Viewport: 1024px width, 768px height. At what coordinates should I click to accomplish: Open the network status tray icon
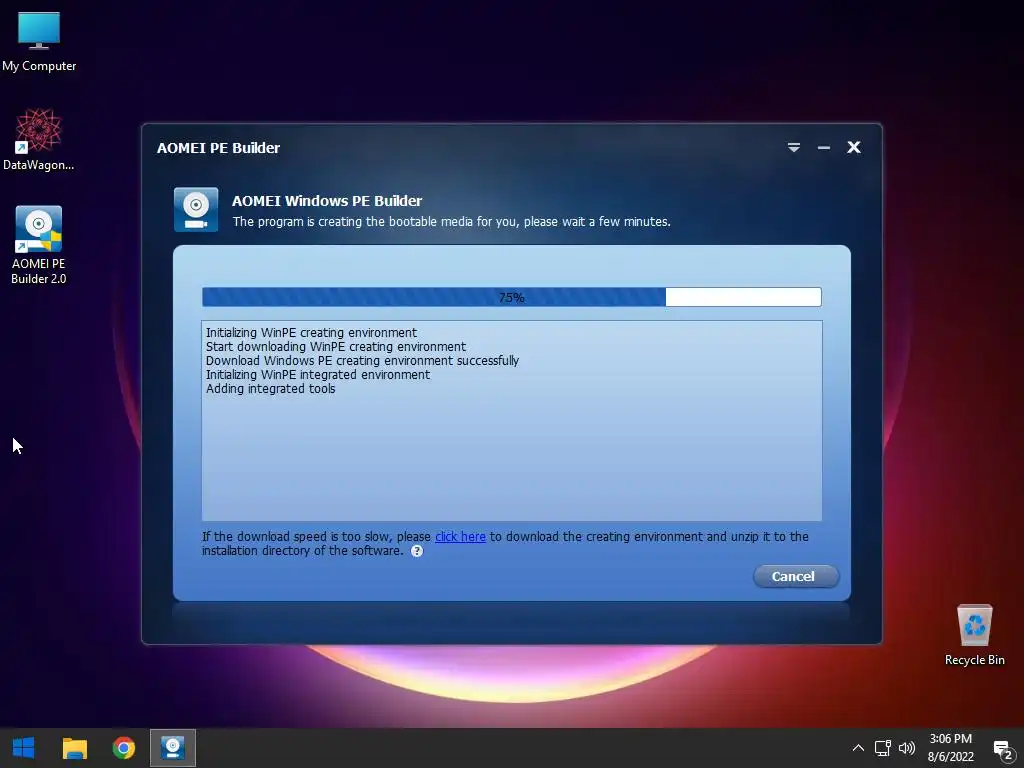tap(883, 748)
